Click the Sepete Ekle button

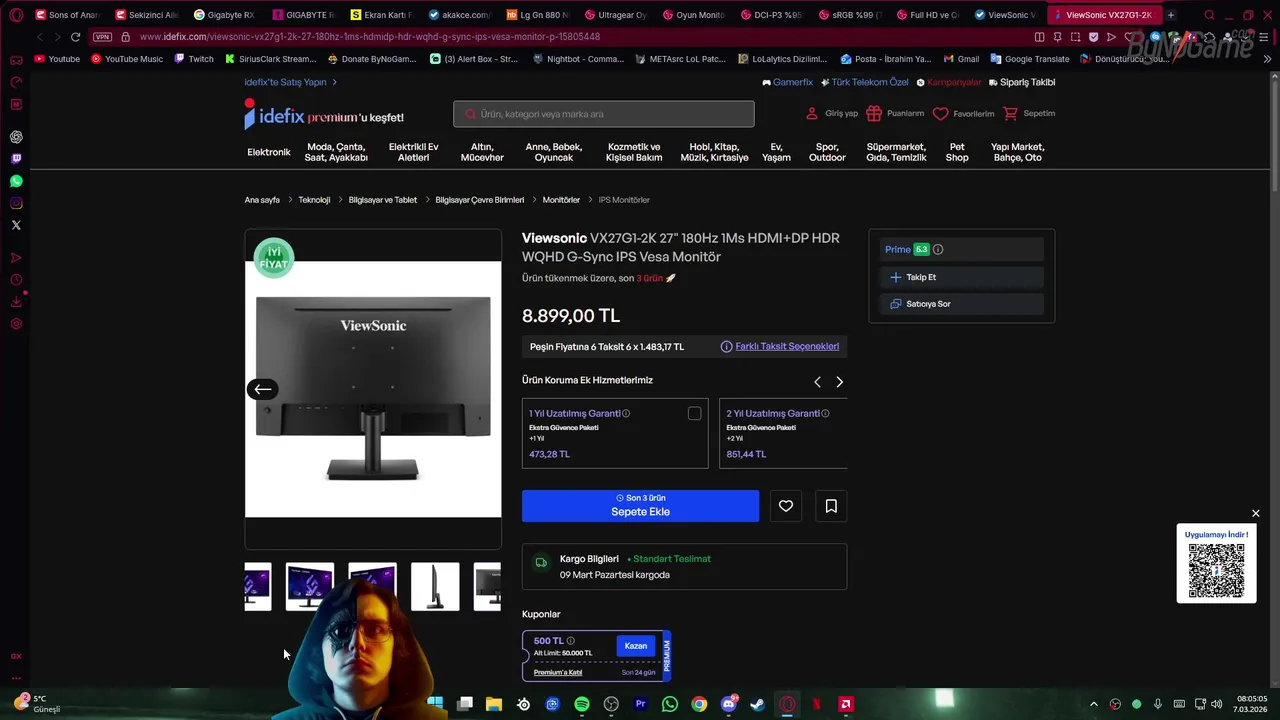[x=640, y=506]
